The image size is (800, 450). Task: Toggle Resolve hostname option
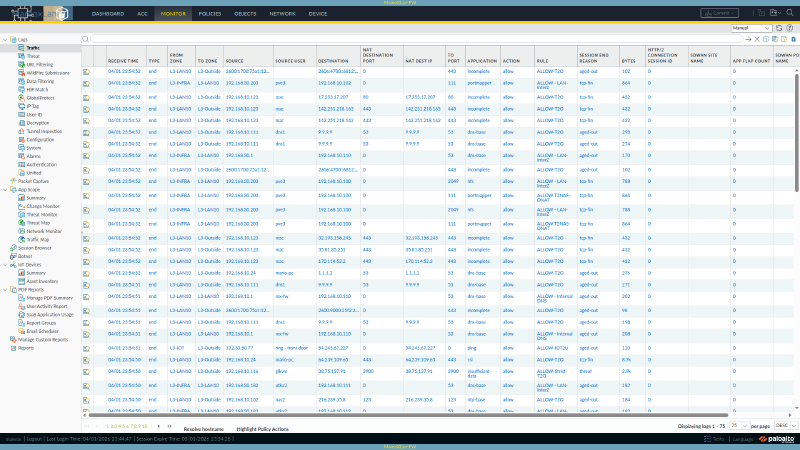click(x=204, y=429)
